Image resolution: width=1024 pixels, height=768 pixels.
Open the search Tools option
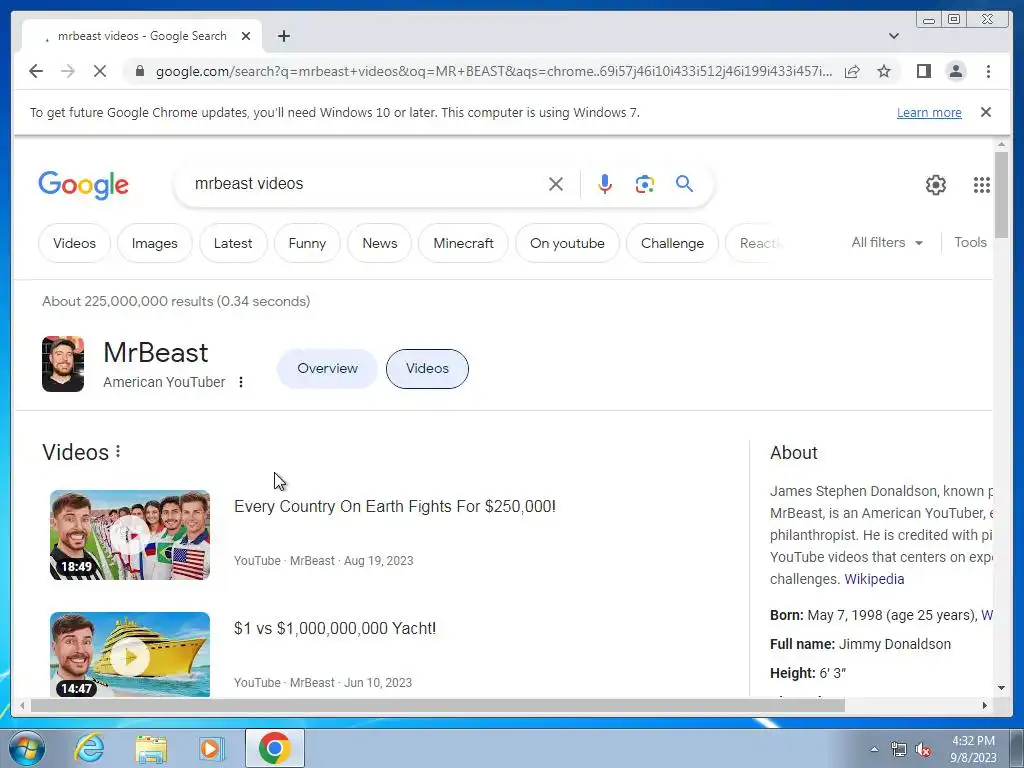click(x=970, y=243)
